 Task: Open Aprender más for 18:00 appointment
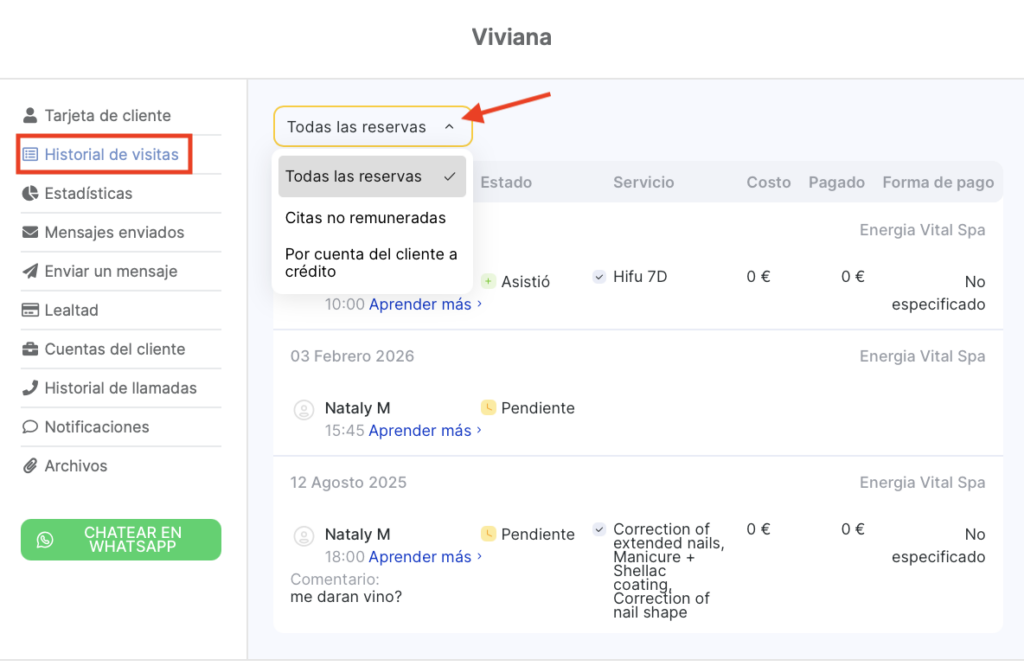pos(420,557)
